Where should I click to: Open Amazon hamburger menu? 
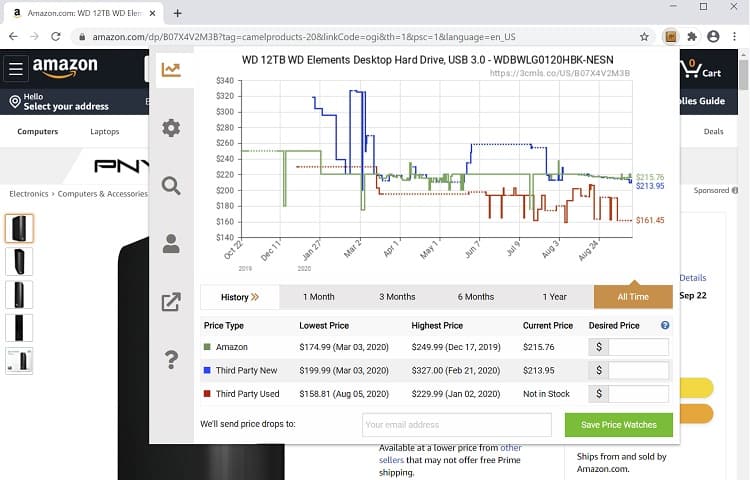click(x=16, y=68)
